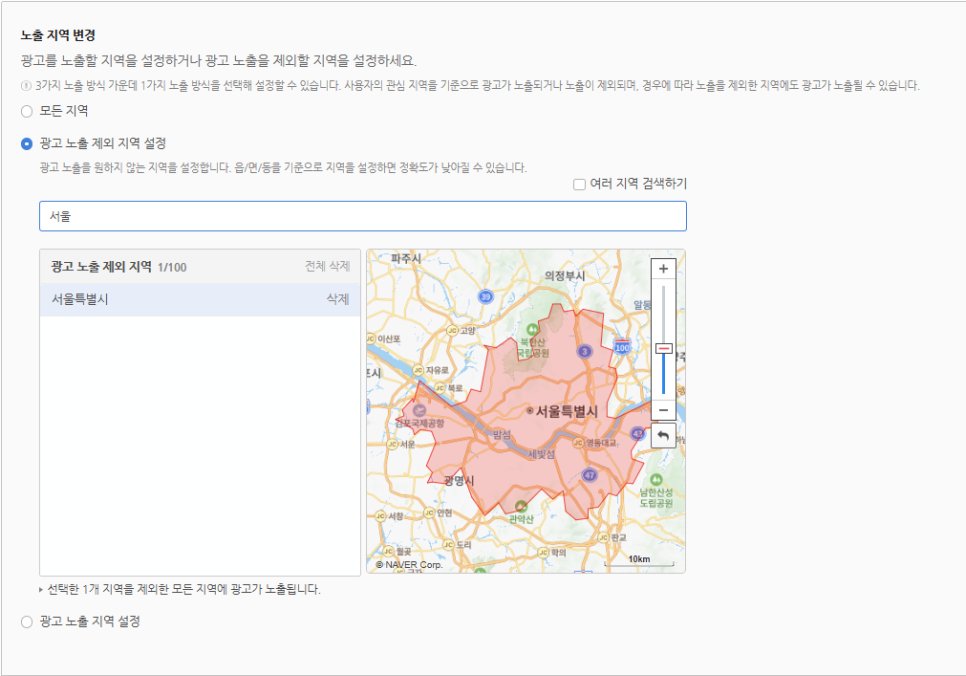Click the info icon before the 3가지 노출 방식 note
Image resolution: width=966 pixels, height=676 pixels.
(26, 86)
